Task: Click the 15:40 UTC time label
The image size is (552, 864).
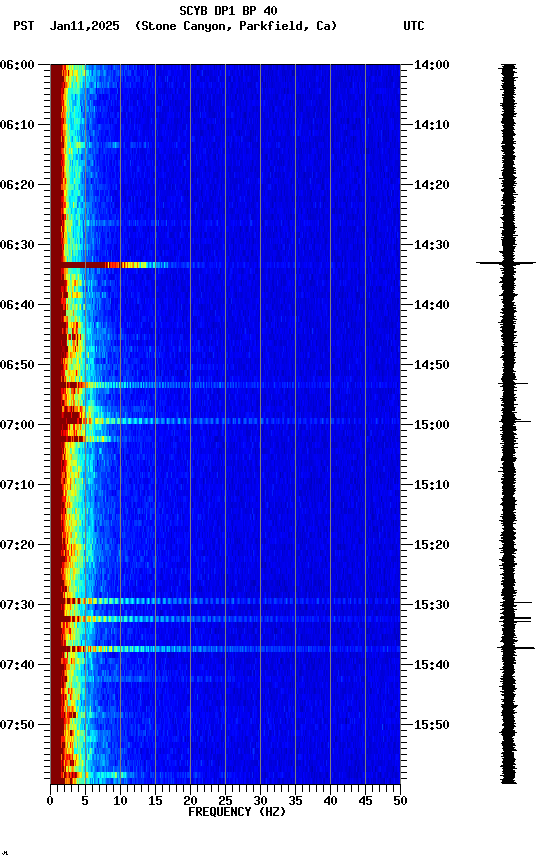Action: click(x=432, y=665)
